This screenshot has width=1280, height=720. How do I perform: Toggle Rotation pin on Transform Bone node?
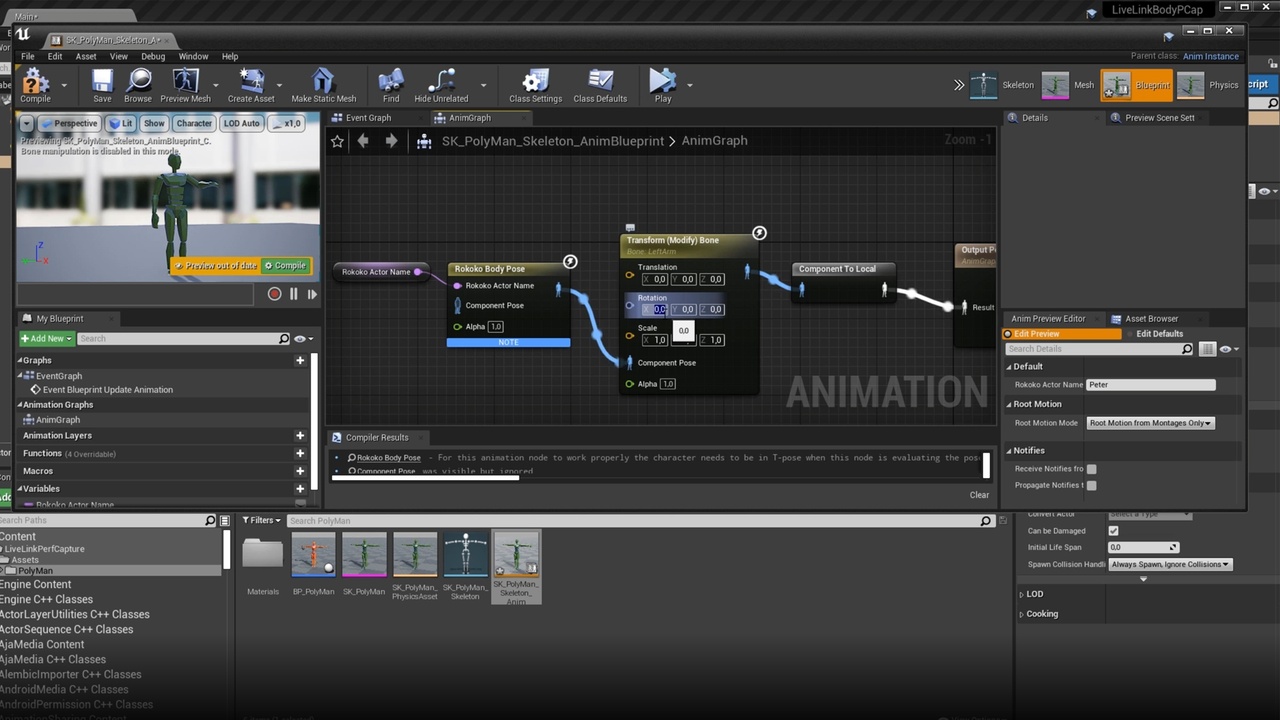click(x=629, y=305)
